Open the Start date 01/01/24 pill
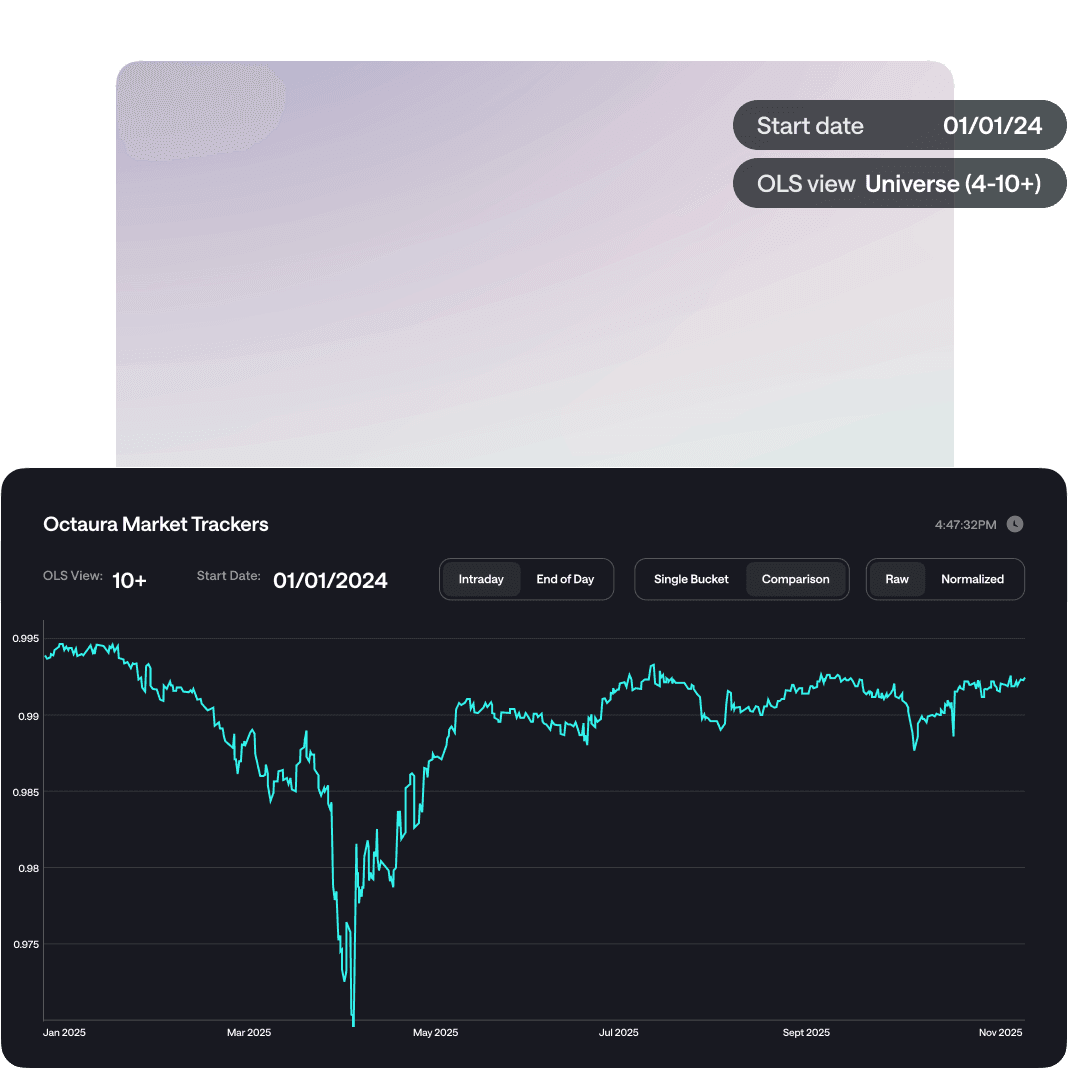Viewport: 1068px width, 1069px height. tap(899, 126)
